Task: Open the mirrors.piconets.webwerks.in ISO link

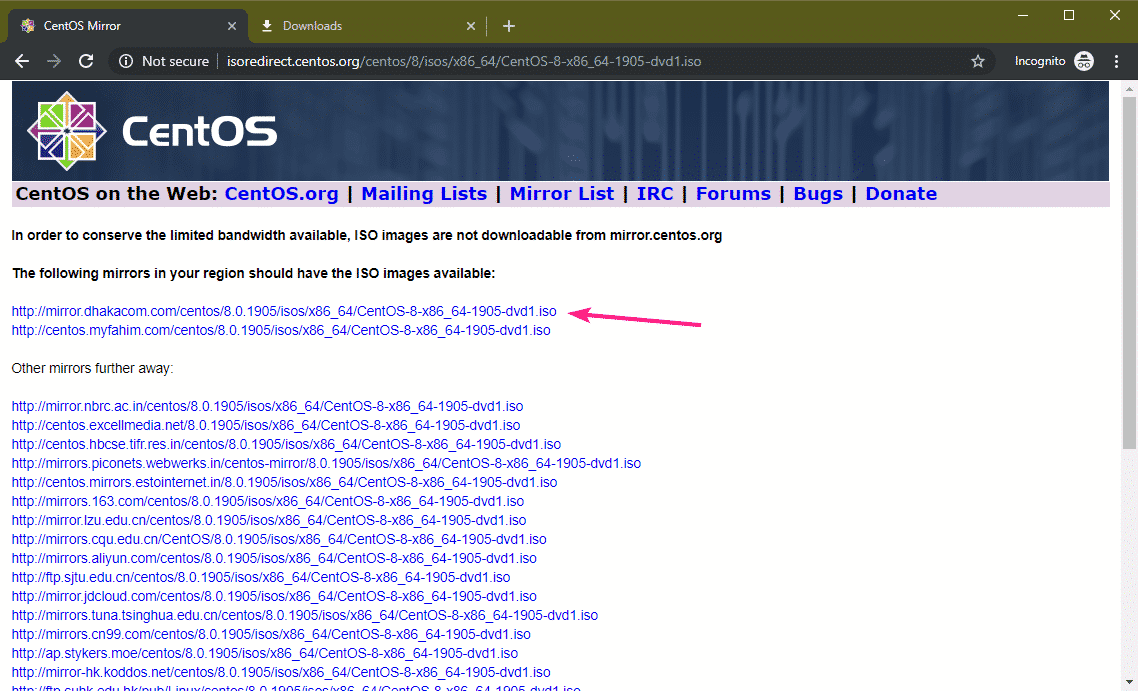Action: coord(326,463)
